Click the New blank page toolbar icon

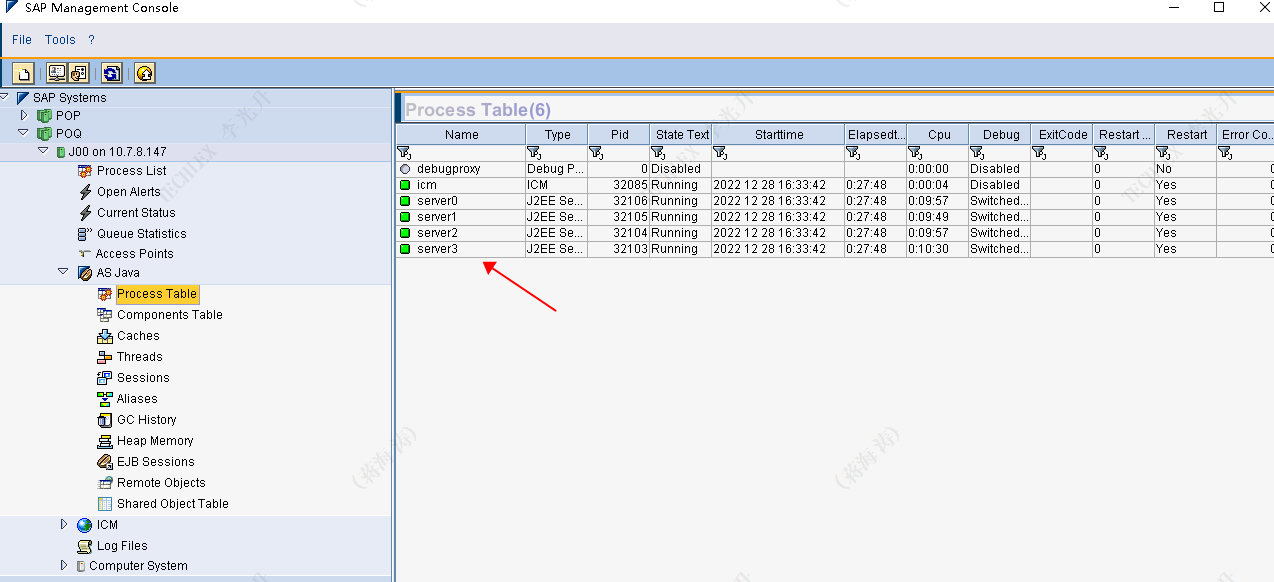[23, 73]
